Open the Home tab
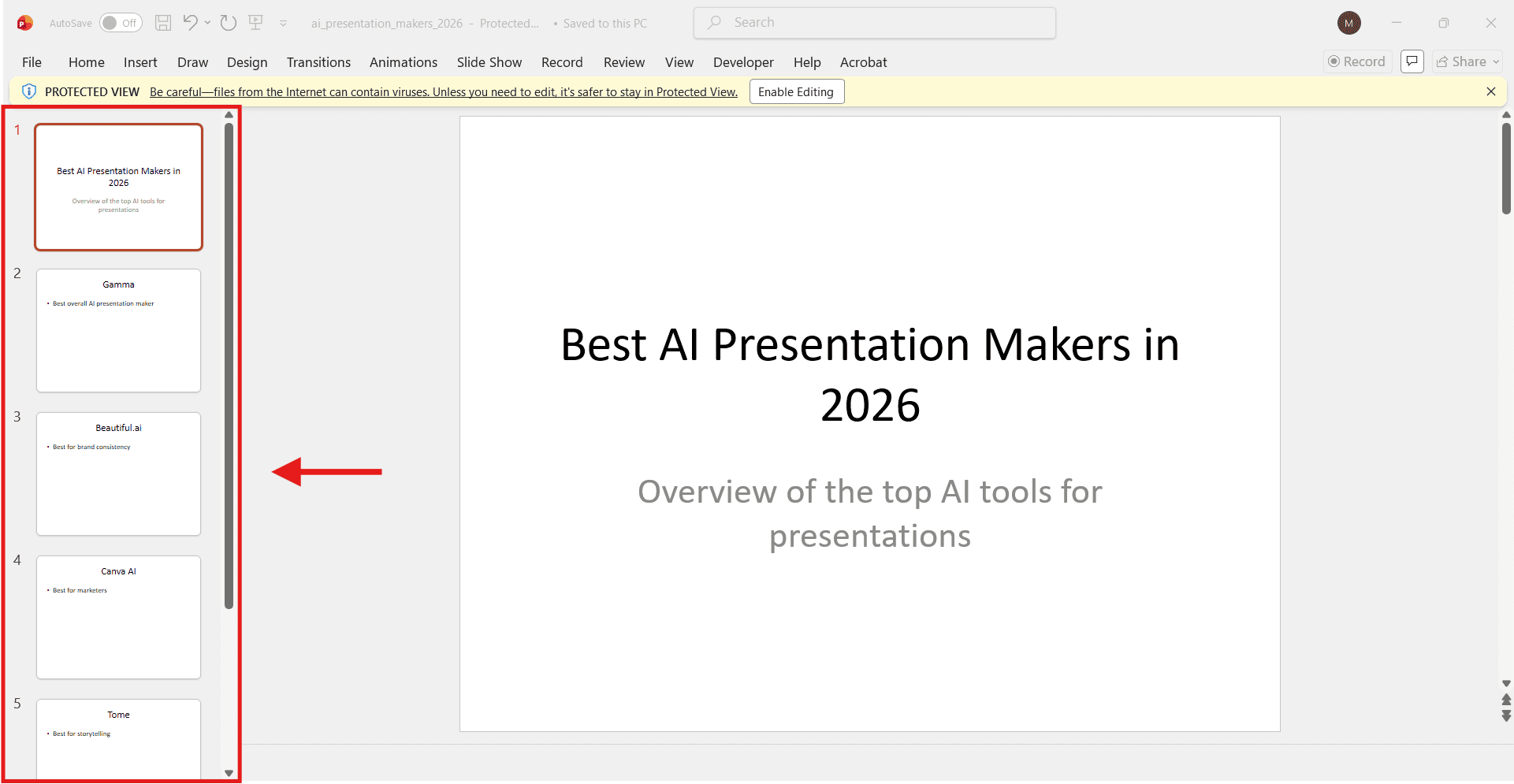1514x784 pixels. (87, 62)
